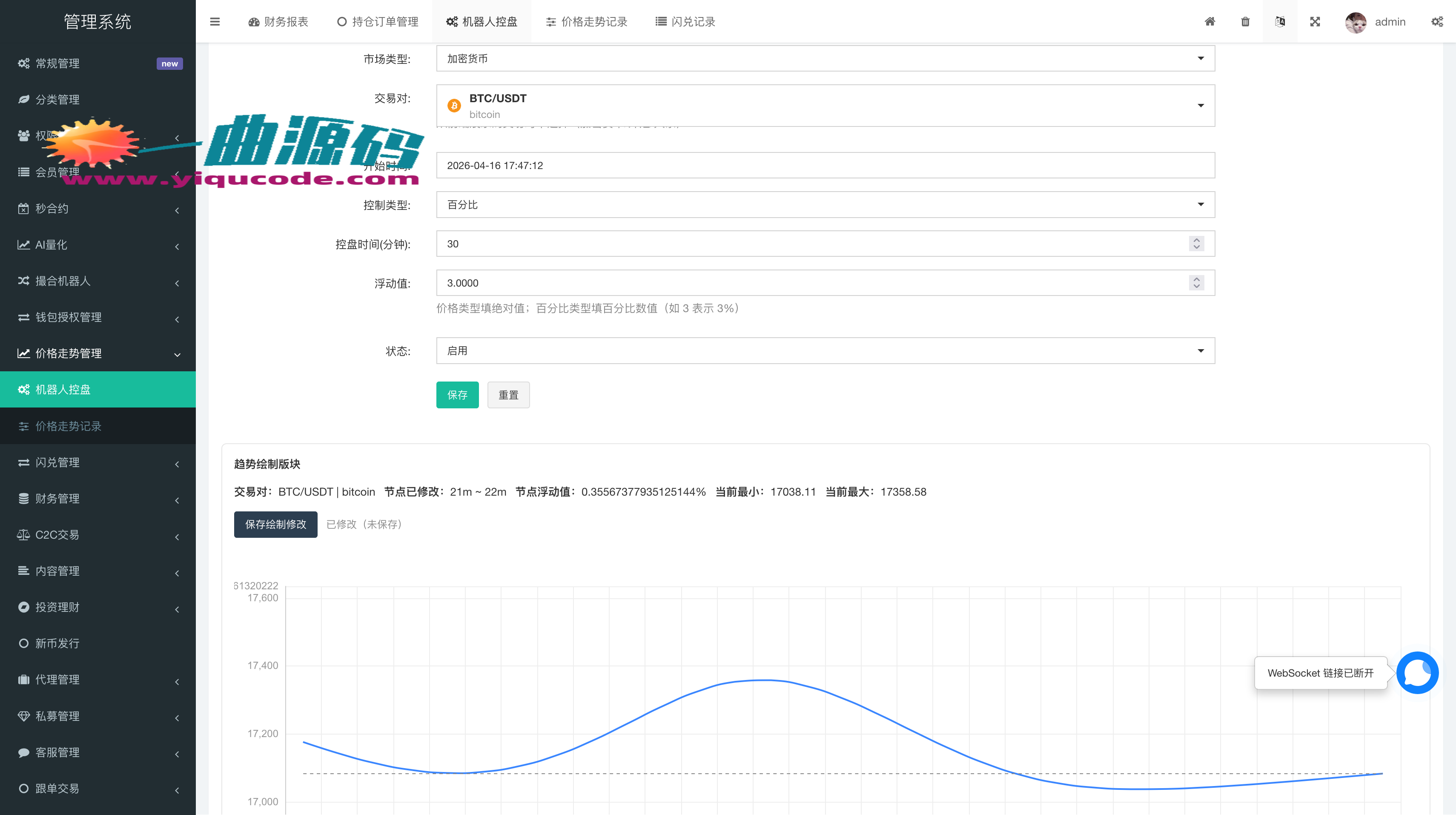
Task: Open the settings gears icon at far right
Action: [1437, 21]
